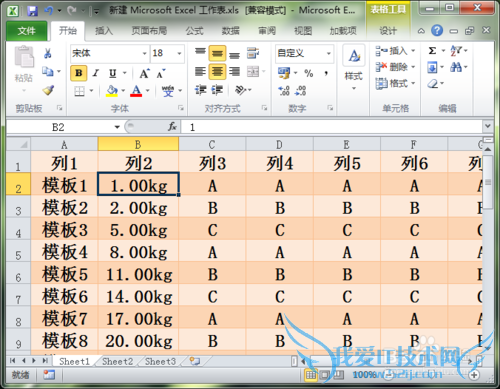Screen dimensions: 500x389
Task: Toggle Bold formatting
Action: click(79, 73)
